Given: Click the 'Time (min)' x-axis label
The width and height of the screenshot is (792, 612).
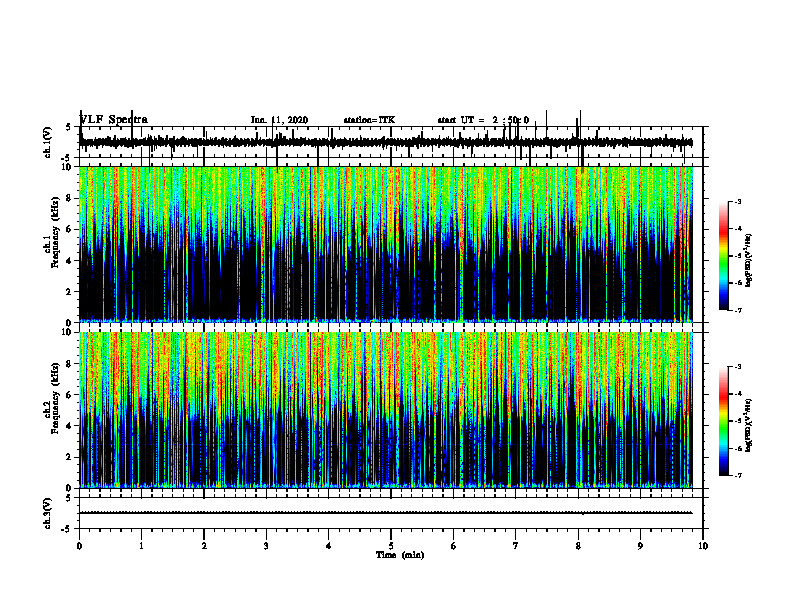Looking at the screenshot, I should pos(400,555).
